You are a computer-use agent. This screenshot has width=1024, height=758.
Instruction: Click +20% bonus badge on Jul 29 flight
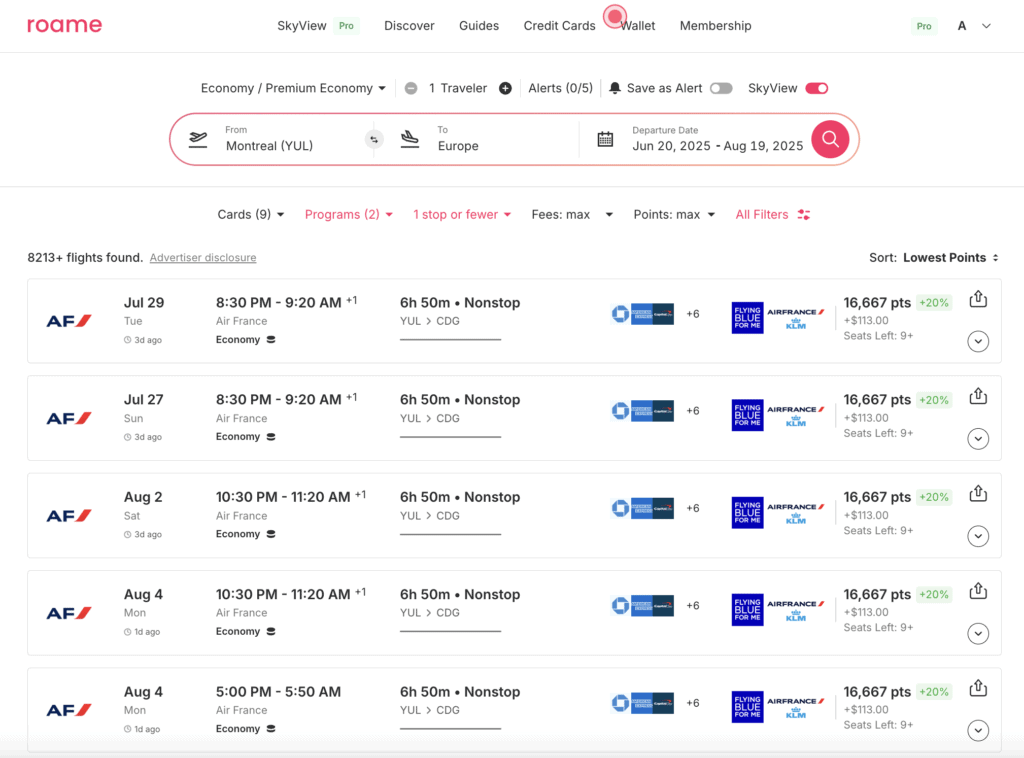[933, 303]
